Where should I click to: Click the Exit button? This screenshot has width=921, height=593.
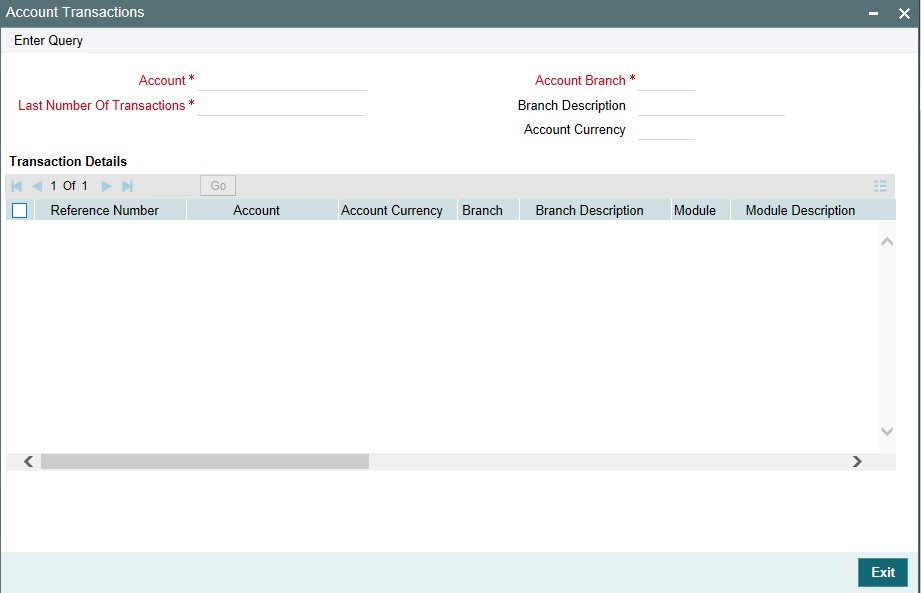coord(883,572)
